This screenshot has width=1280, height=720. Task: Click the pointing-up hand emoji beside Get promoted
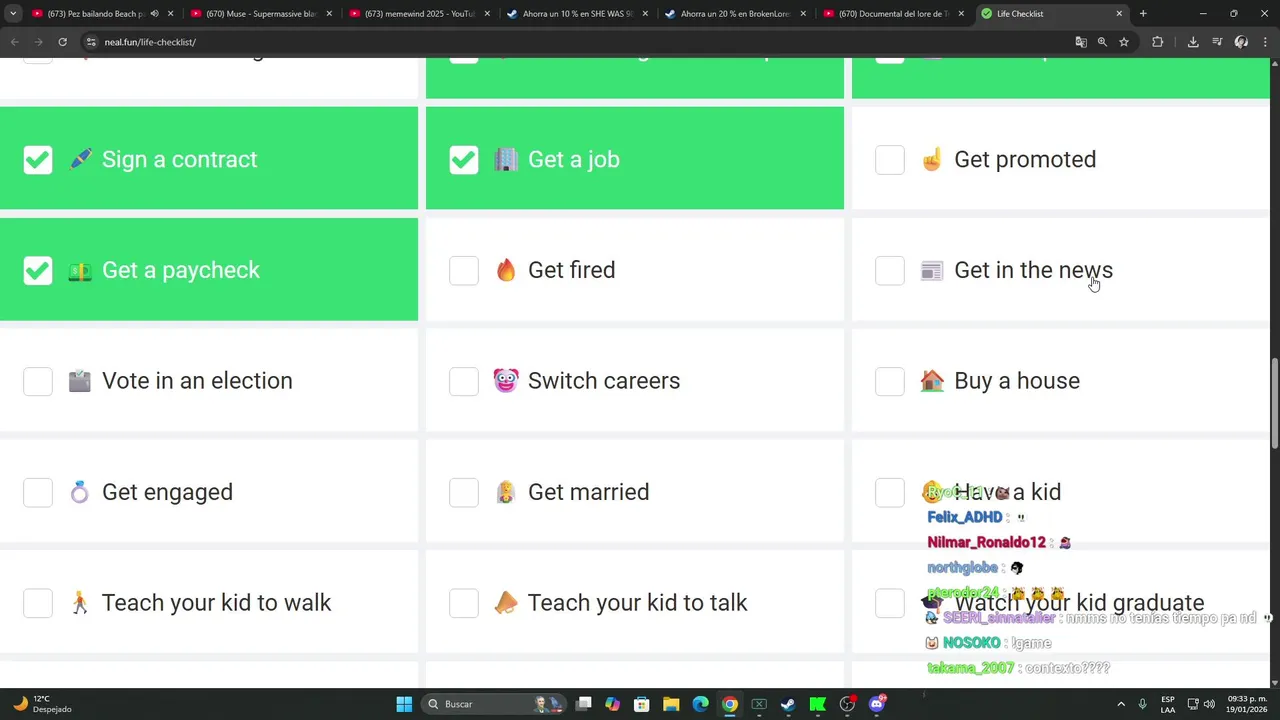pyautogui.click(x=932, y=159)
